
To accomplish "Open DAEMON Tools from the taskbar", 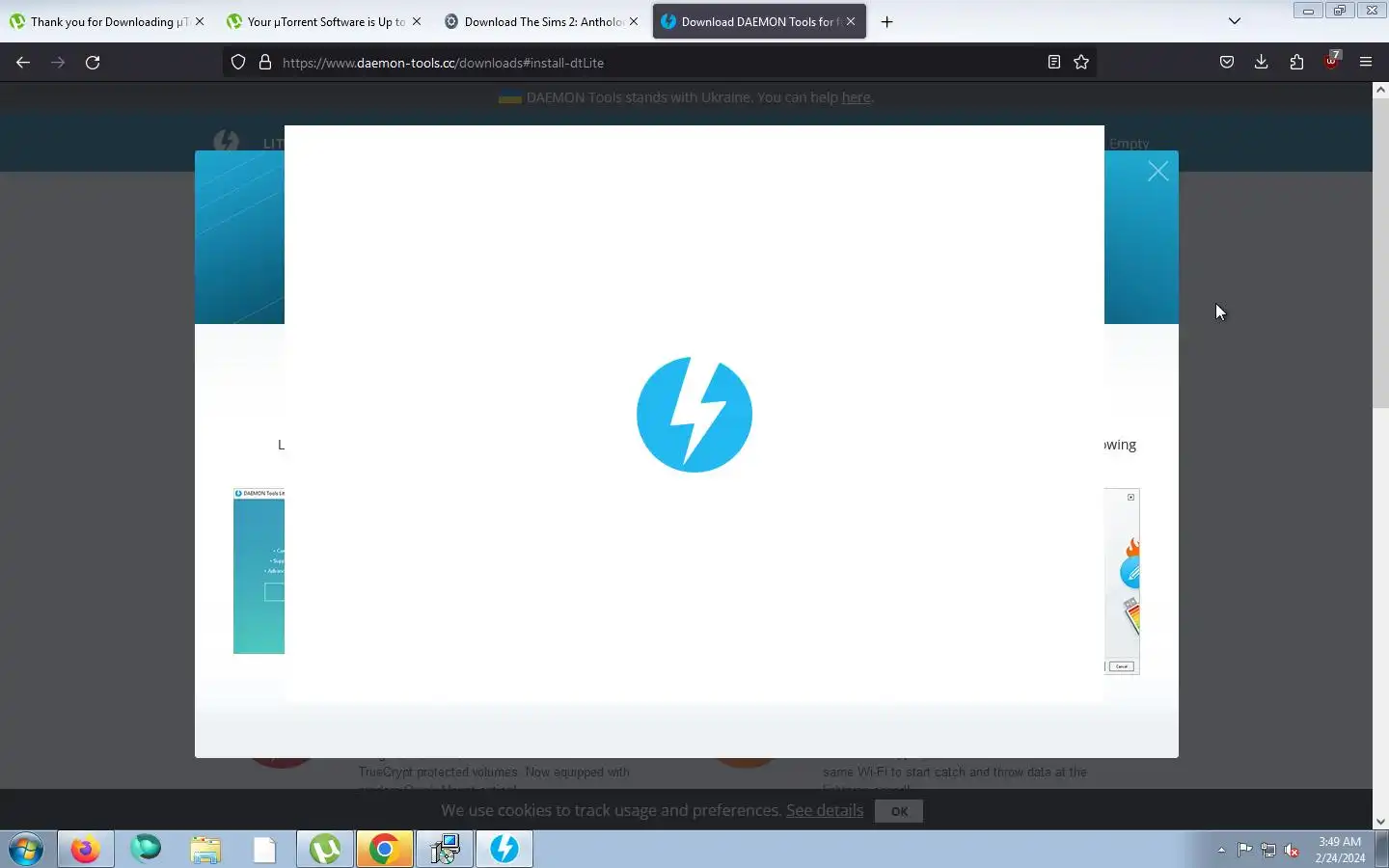I will pos(504,850).
